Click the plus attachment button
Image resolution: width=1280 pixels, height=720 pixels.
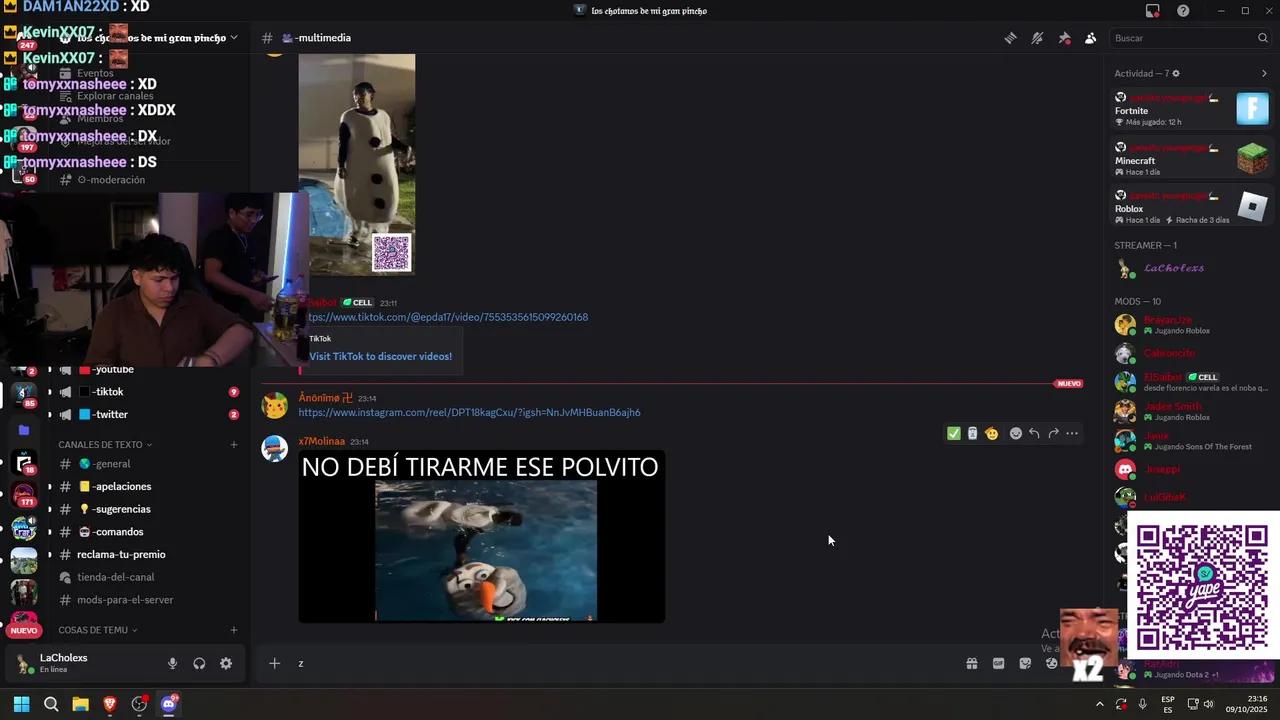pos(274,663)
